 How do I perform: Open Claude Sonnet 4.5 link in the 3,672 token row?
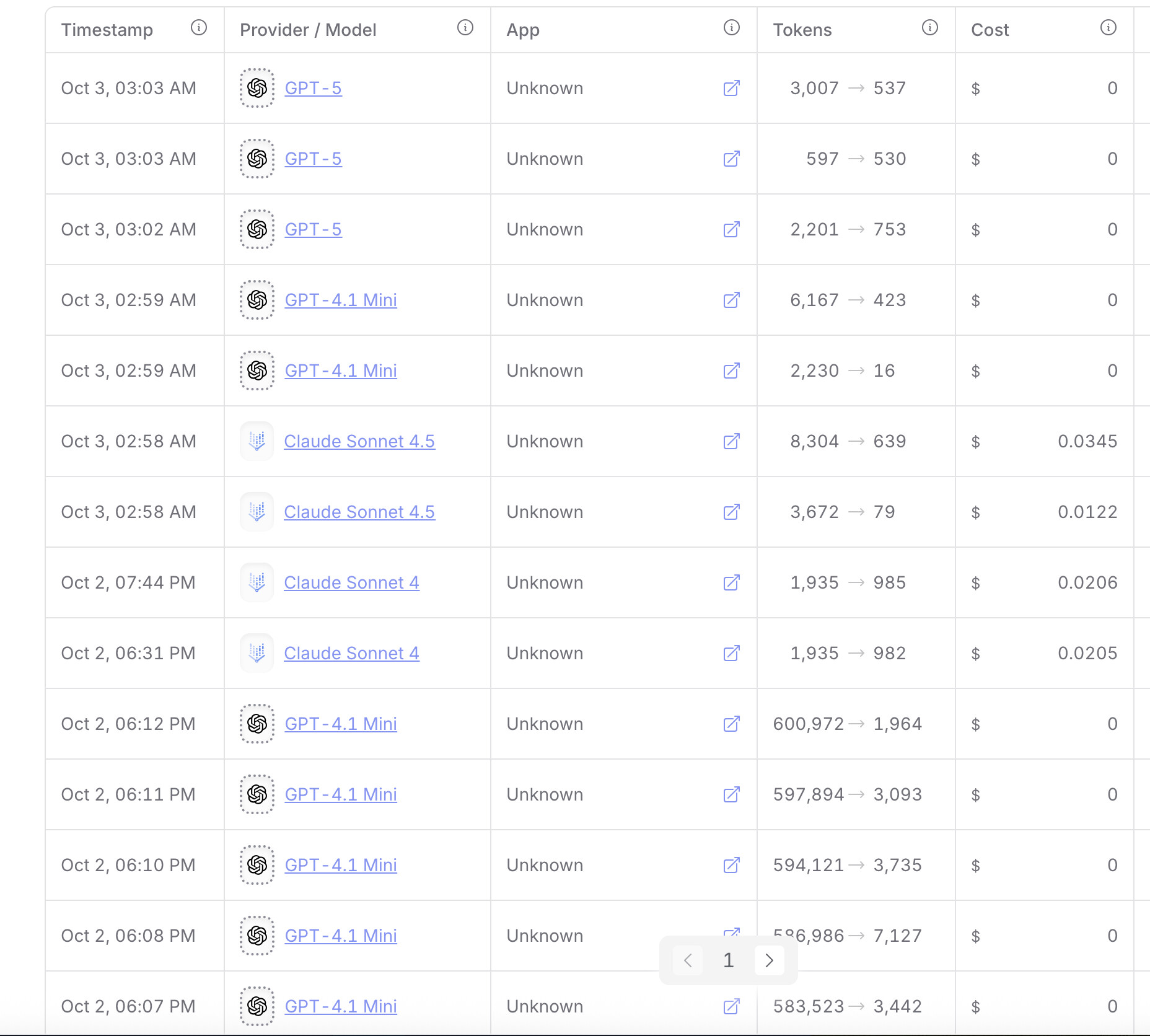359,512
